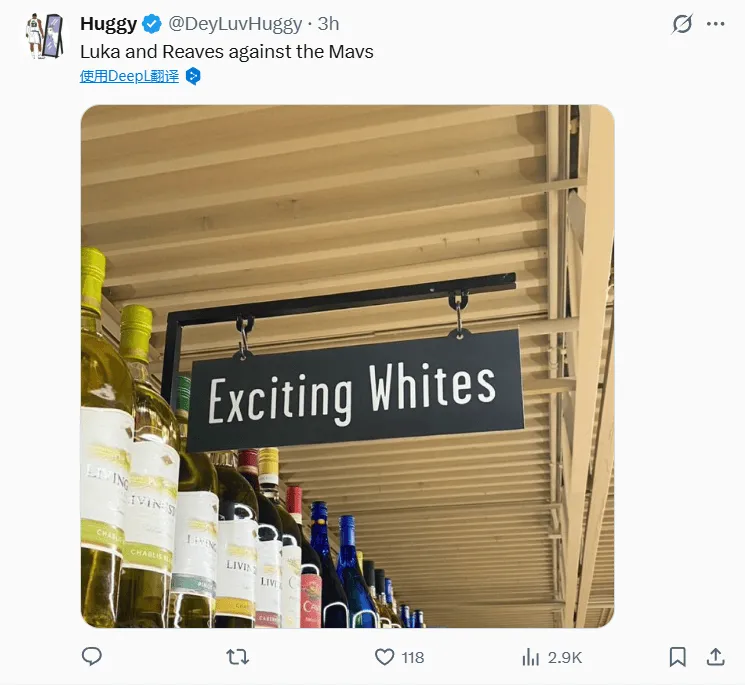Viewport: 745px width, 685px height.
Task: Click the Reply speech bubble icon
Action: click(x=92, y=657)
